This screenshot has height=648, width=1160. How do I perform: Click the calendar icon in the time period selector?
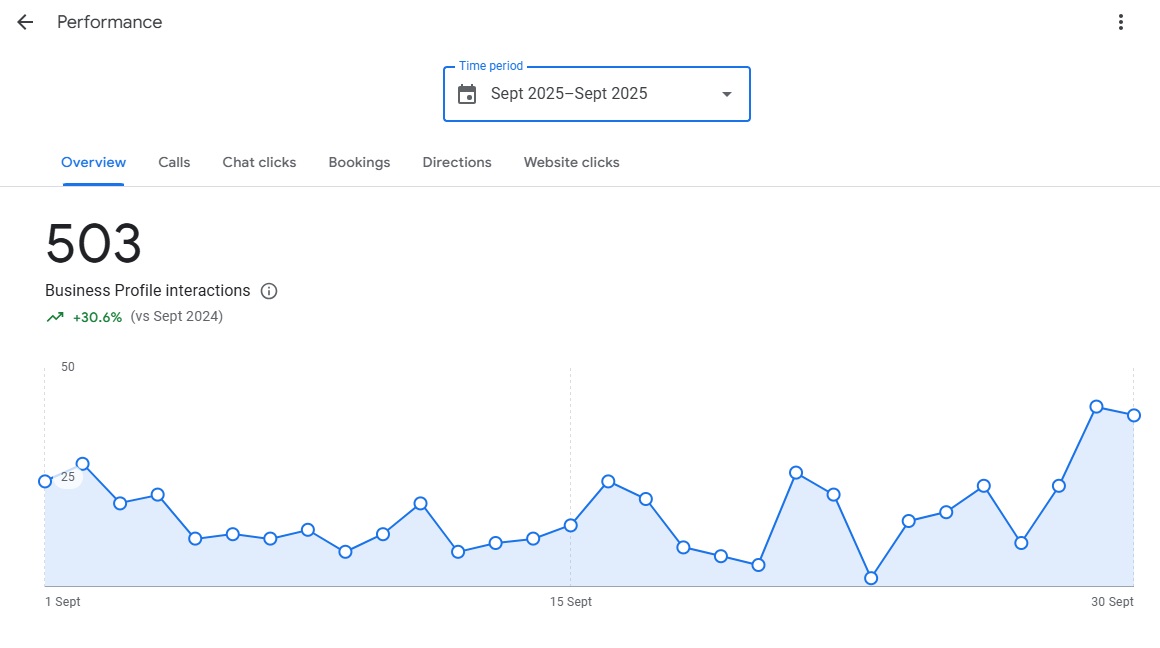tap(467, 93)
